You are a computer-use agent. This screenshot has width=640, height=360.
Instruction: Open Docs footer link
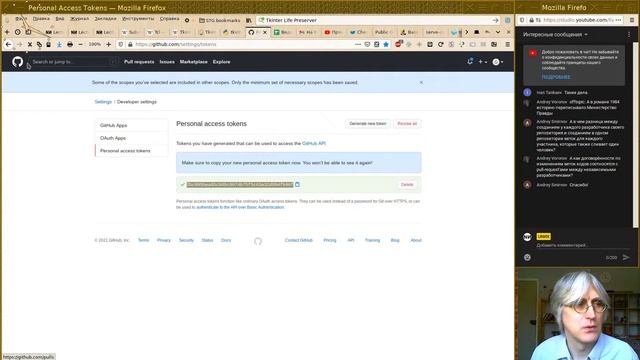226,240
